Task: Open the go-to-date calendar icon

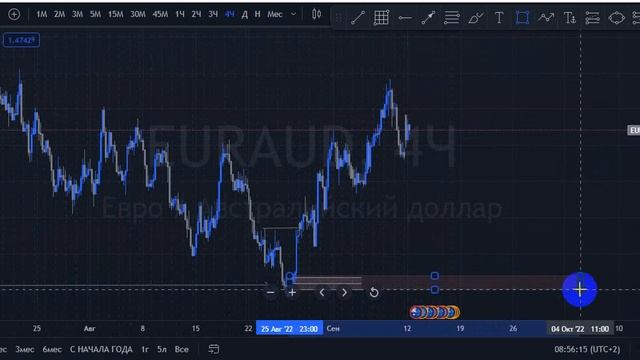Action: 214,349
